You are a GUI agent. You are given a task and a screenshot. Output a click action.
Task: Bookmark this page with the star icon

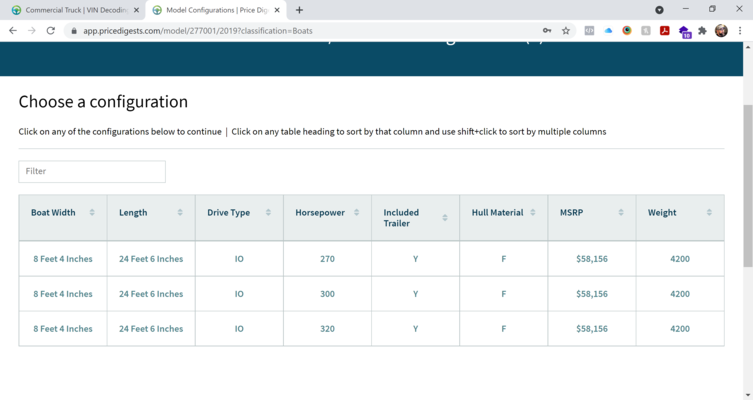(566, 31)
